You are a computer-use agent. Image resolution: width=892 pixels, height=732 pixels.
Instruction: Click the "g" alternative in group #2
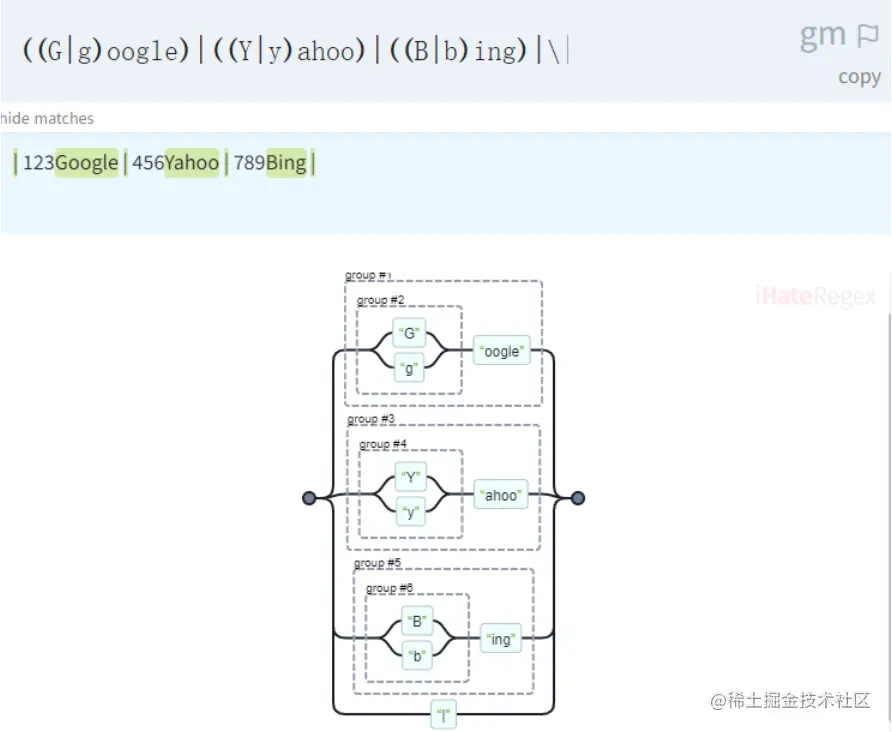[x=410, y=367]
